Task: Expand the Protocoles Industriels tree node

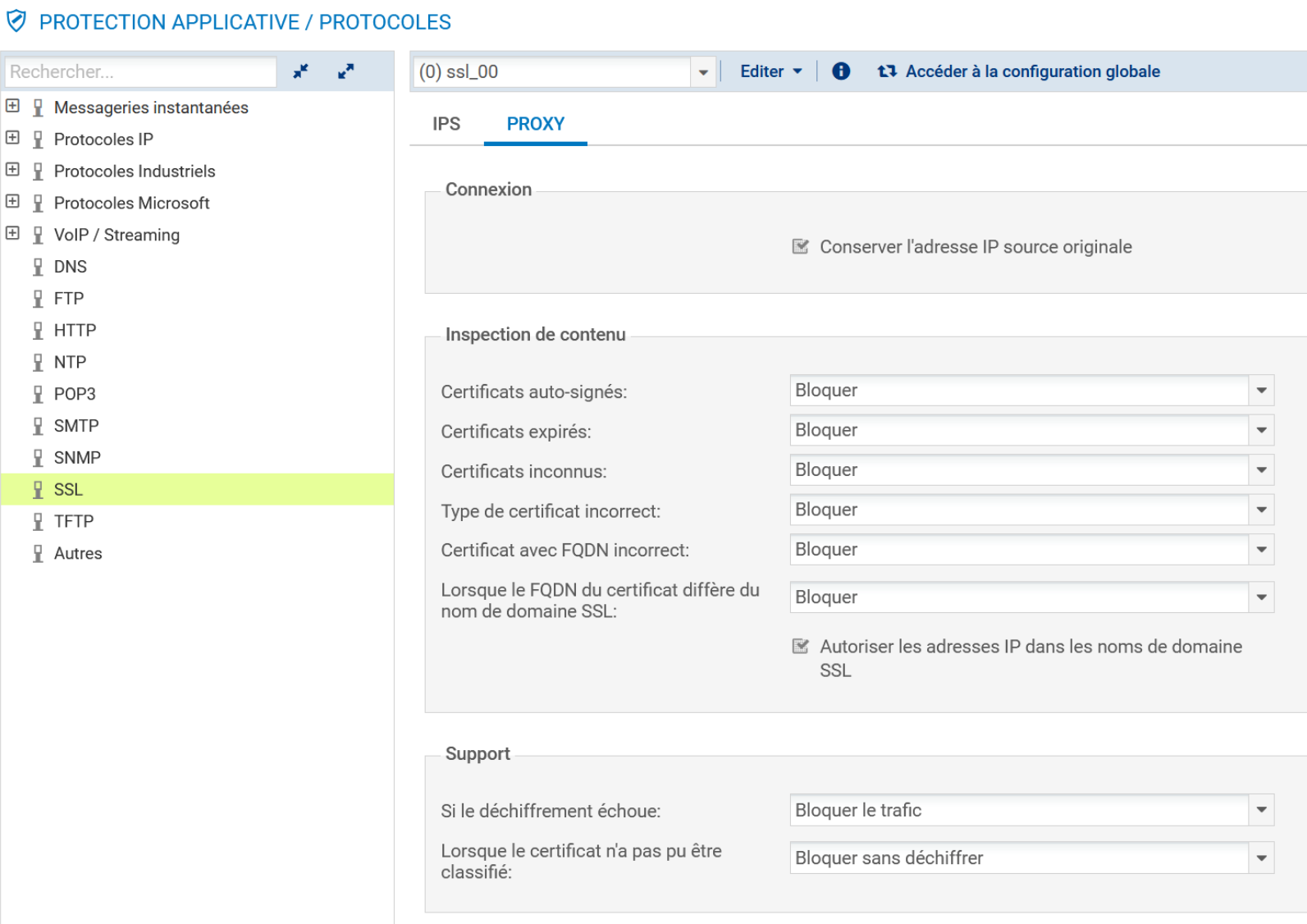Action: pyautogui.click(x=12, y=170)
